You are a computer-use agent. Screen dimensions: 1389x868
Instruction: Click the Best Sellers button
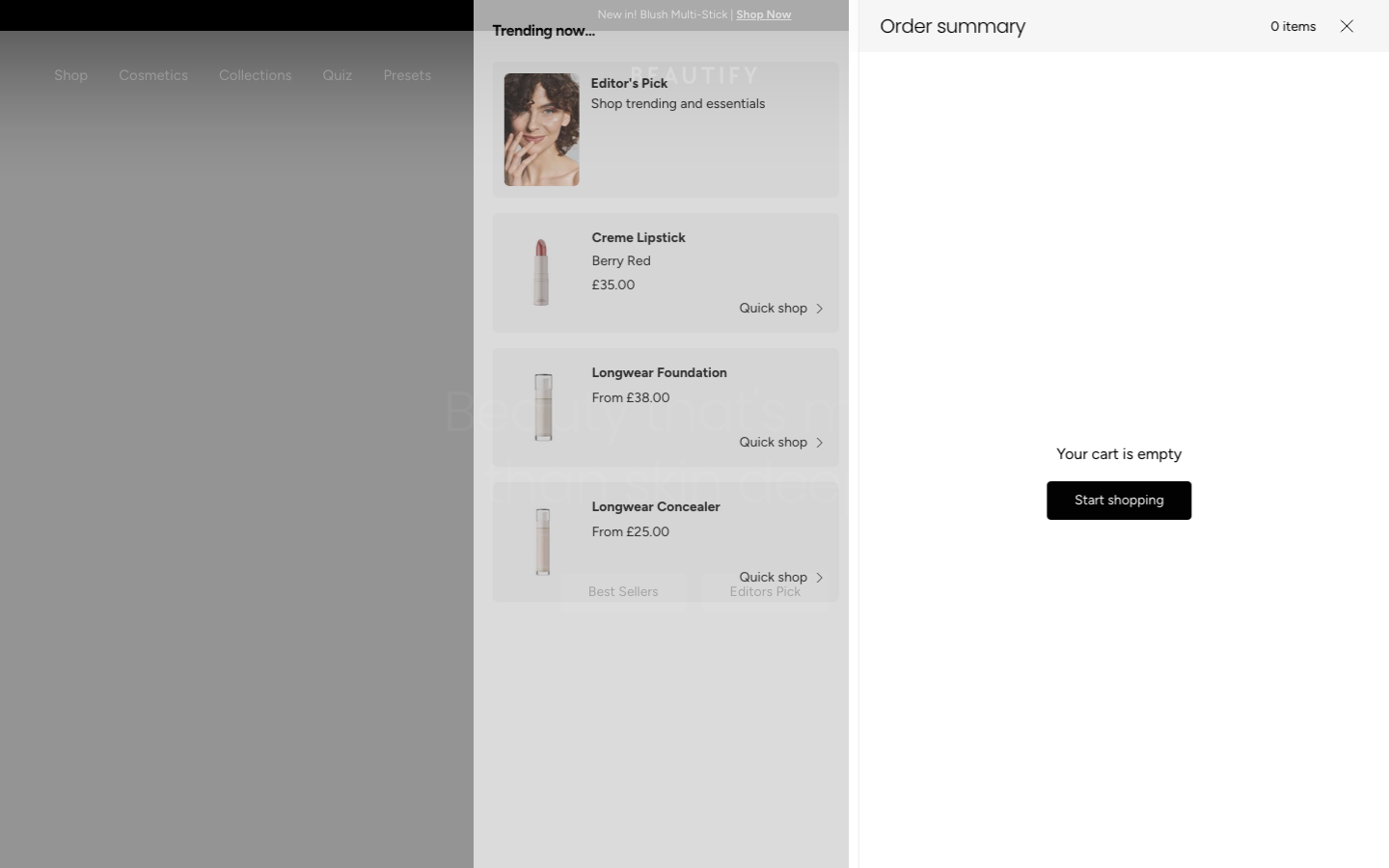pyautogui.click(x=623, y=591)
